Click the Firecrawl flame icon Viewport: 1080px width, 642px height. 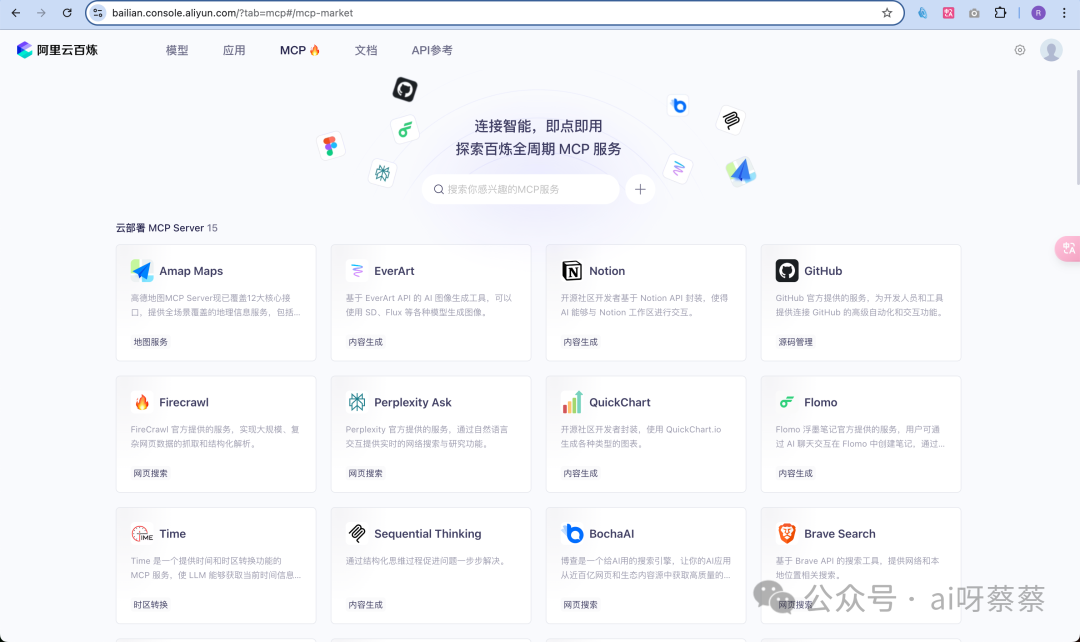(142, 402)
